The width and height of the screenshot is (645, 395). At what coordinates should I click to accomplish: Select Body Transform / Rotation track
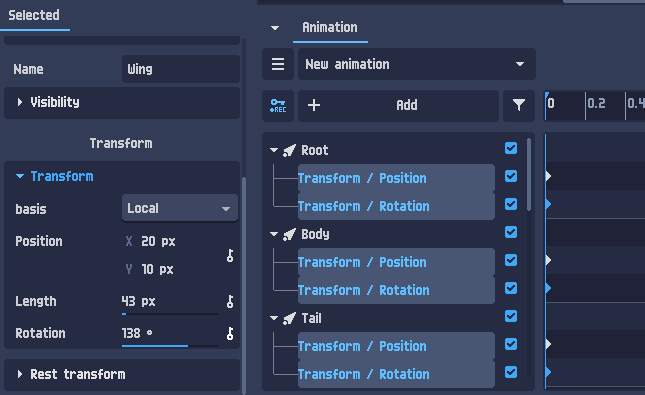pyautogui.click(x=396, y=290)
